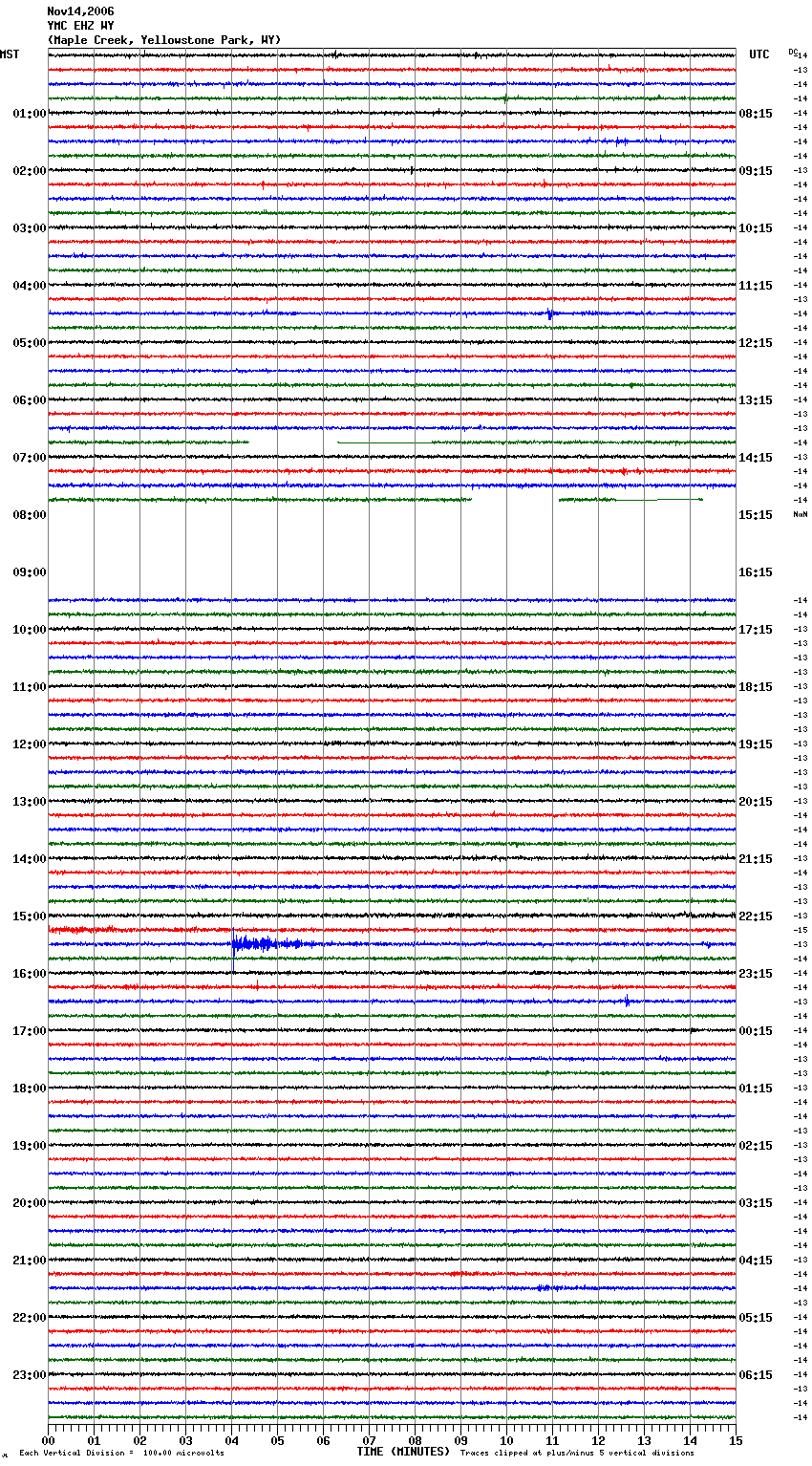The height and width of the screenshot is (1466, 812).
Task: Click the -15 DC offset value
Action: click(801, 930)
